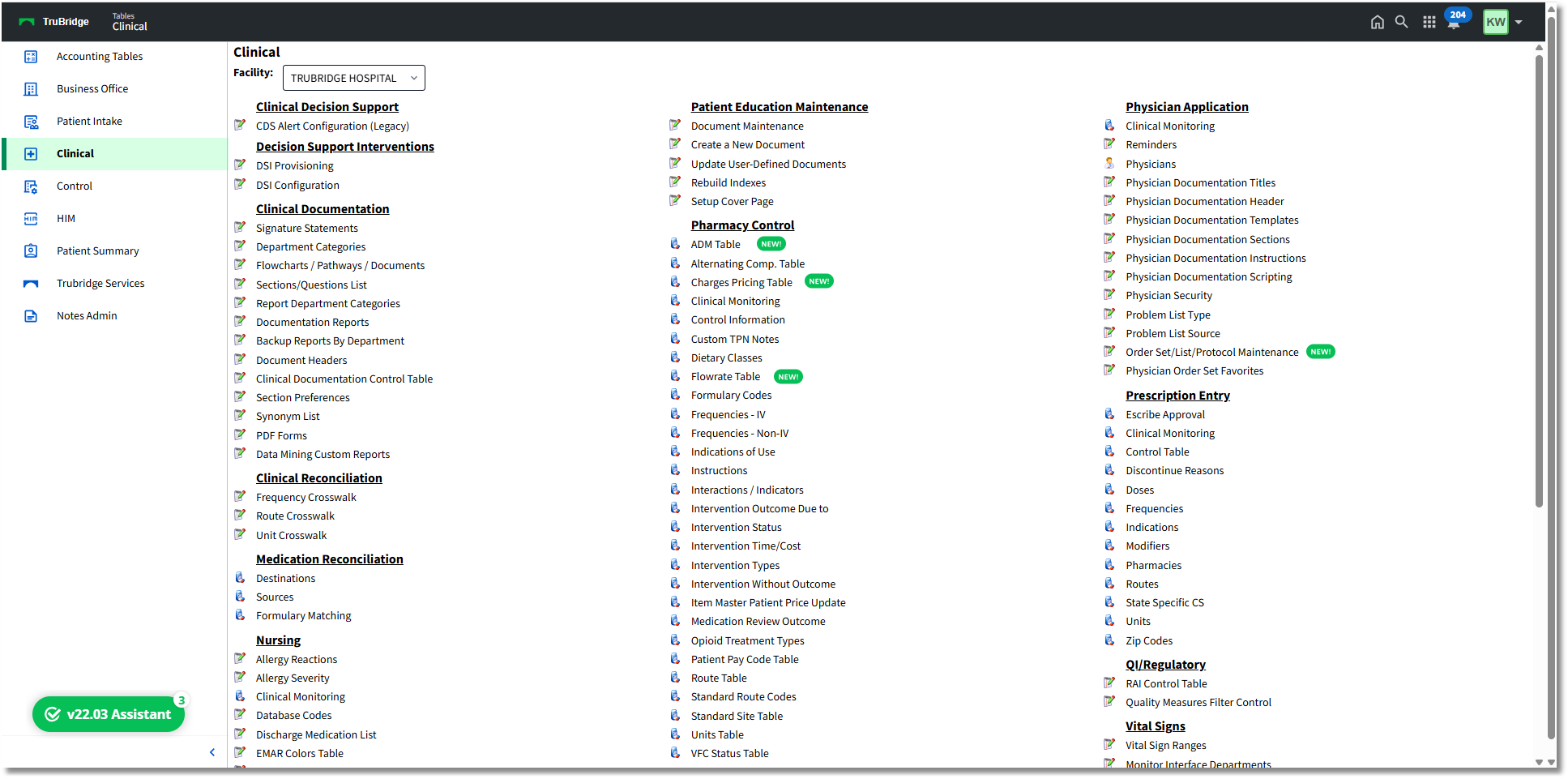Click icon next to DSI Provisioning
This screenshot has height=779, width=1568.
240,165
